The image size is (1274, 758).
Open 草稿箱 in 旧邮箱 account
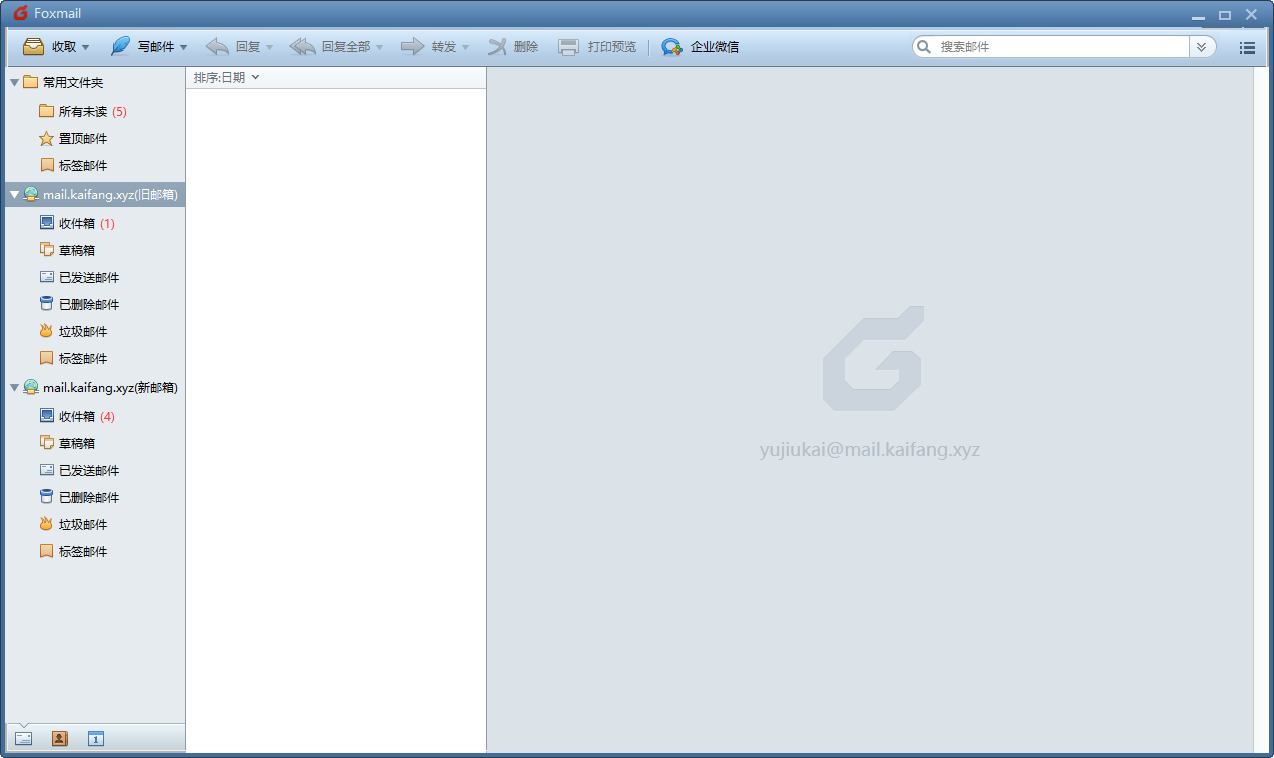tap(67, 250)
